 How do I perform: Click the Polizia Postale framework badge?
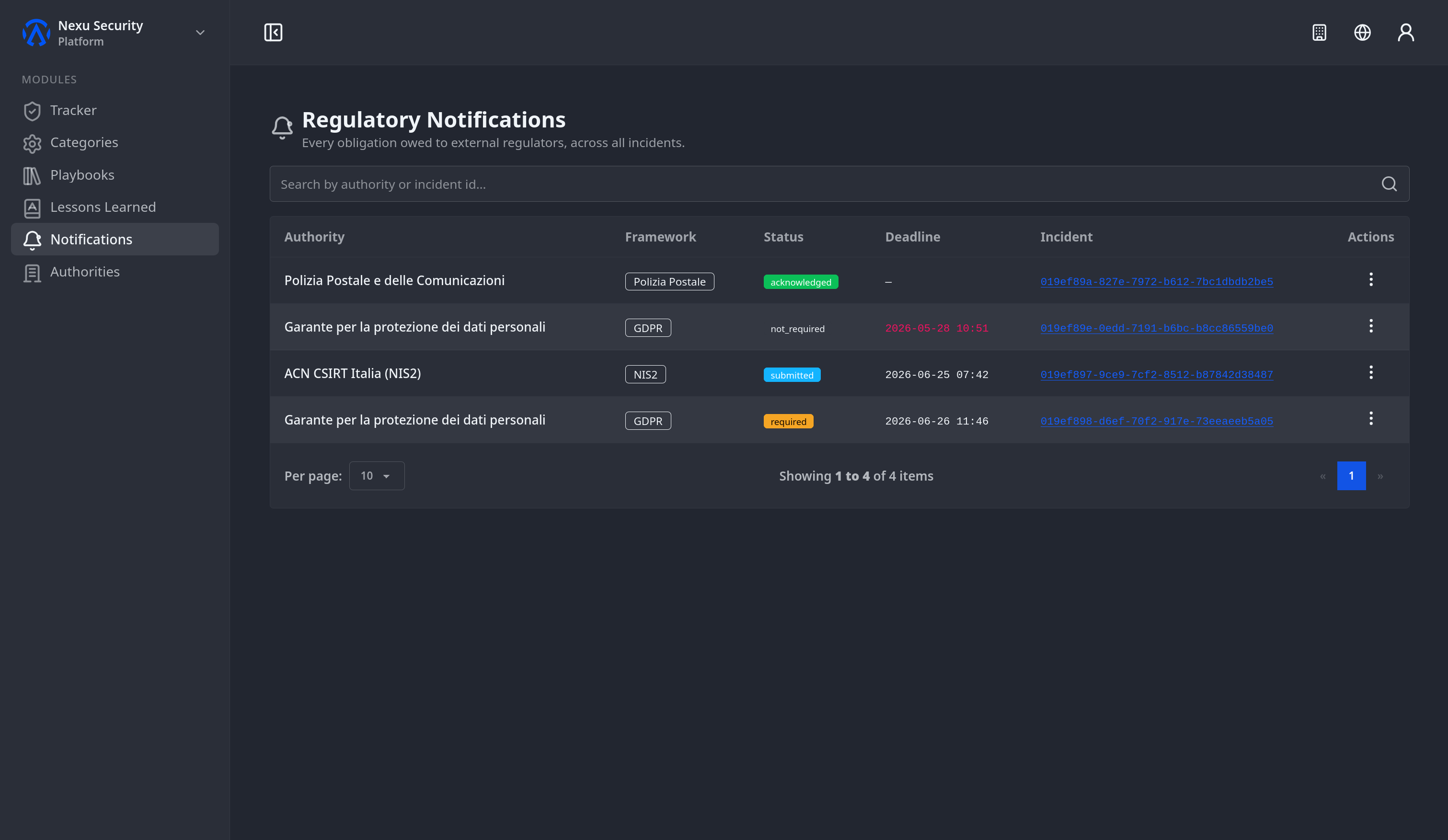click(669, 282)
